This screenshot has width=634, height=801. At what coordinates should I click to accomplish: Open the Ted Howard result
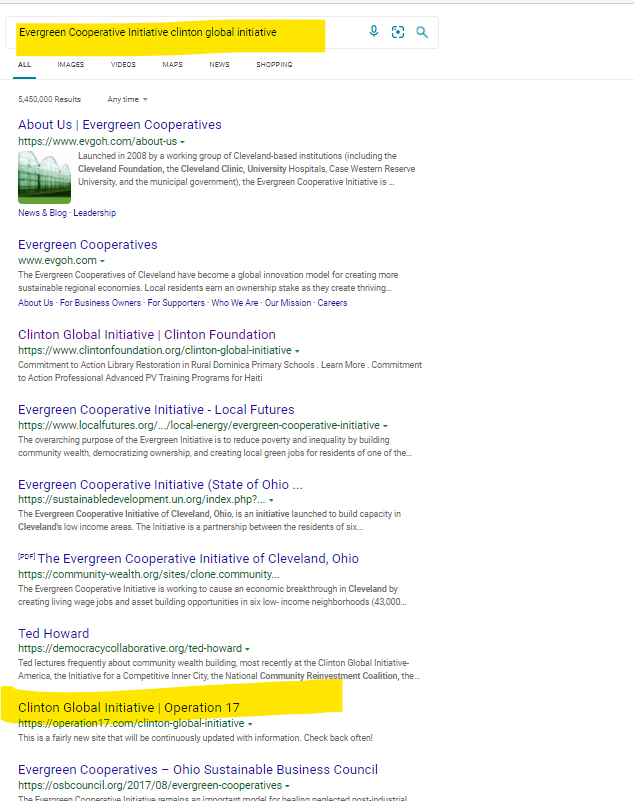point(54,633)
